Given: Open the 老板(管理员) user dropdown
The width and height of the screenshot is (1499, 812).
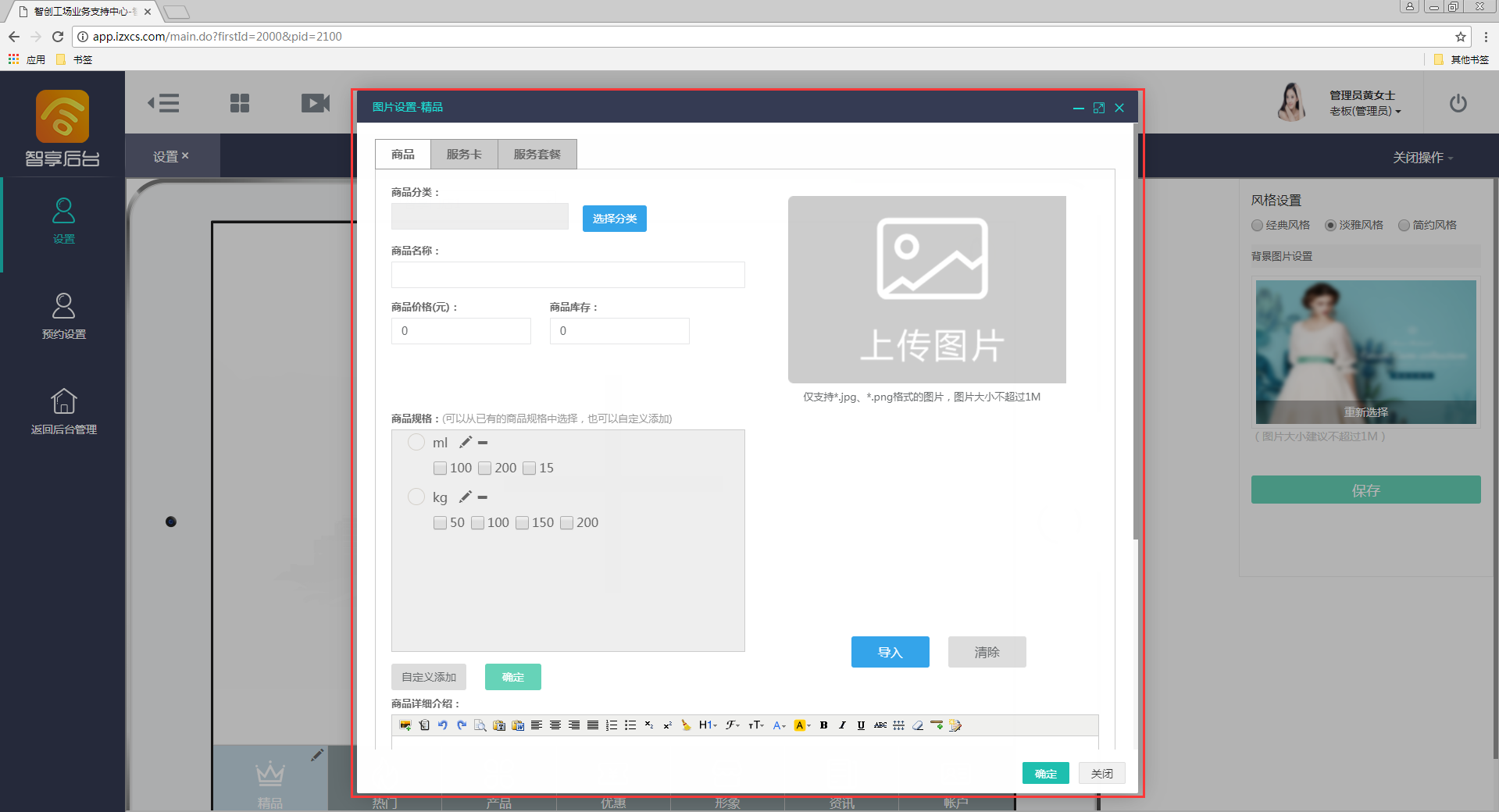Looking at the screenshot, I should click(1365, 112).
